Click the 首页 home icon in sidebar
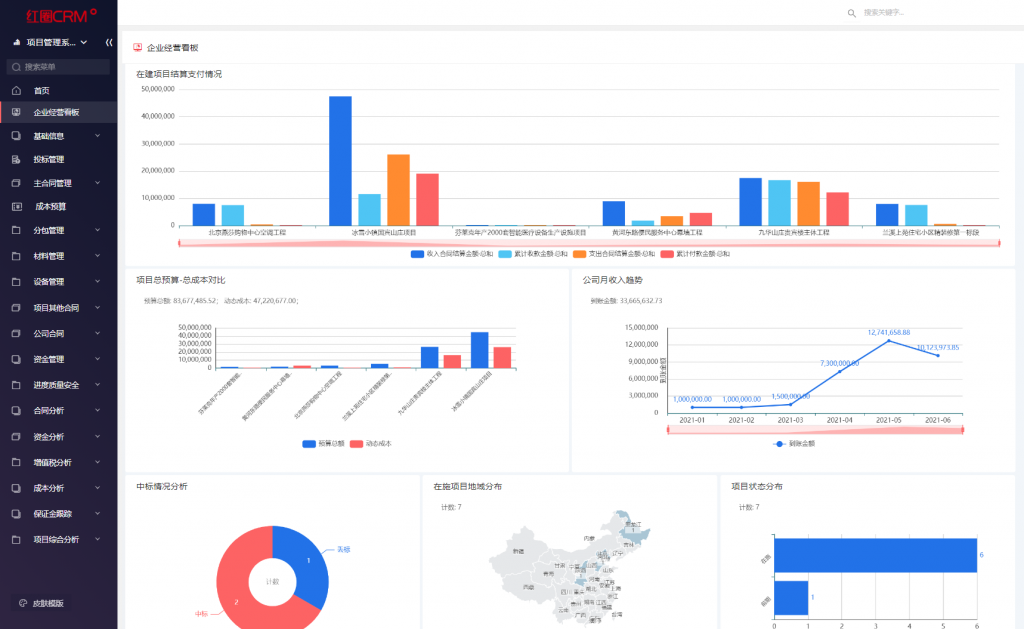Image resolution: width=1024 pixels, height=629 pixels. (16, 90)
